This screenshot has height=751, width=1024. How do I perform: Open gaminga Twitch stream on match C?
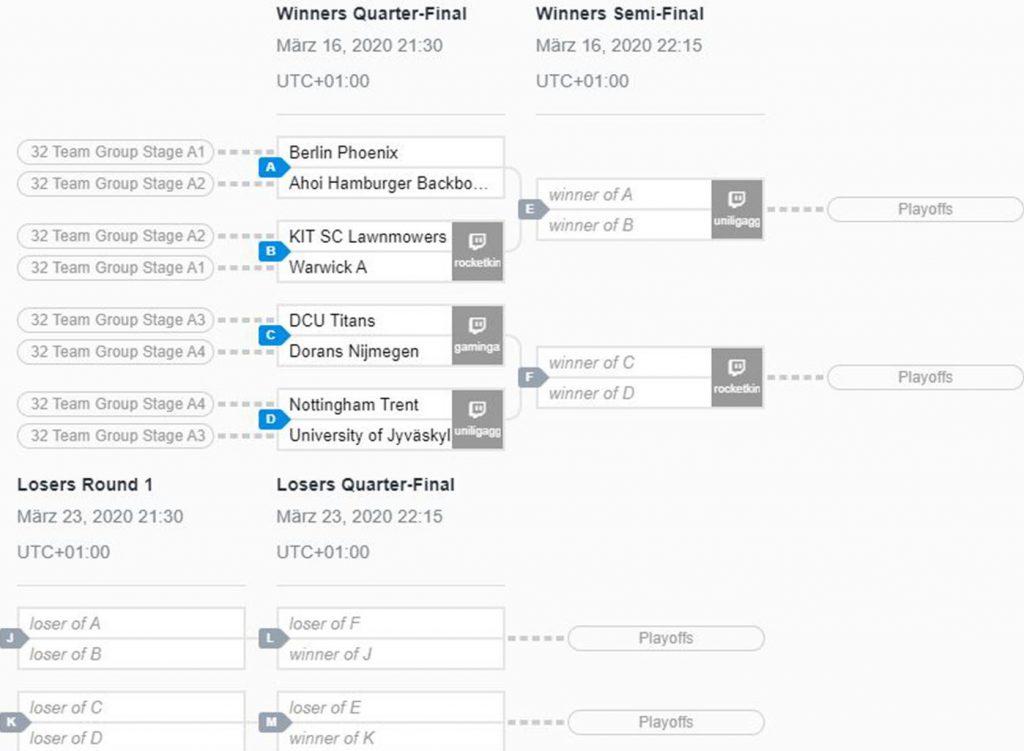point(477,335)
